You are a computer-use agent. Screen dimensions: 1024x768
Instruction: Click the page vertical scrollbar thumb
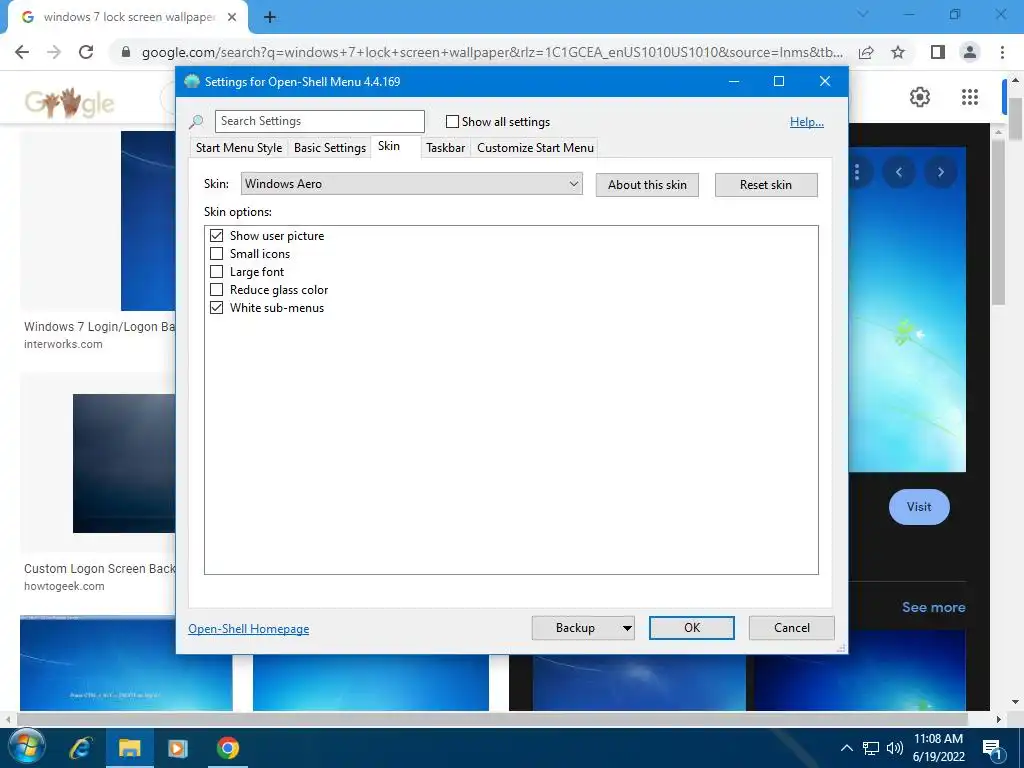[x=1016, y=118]
